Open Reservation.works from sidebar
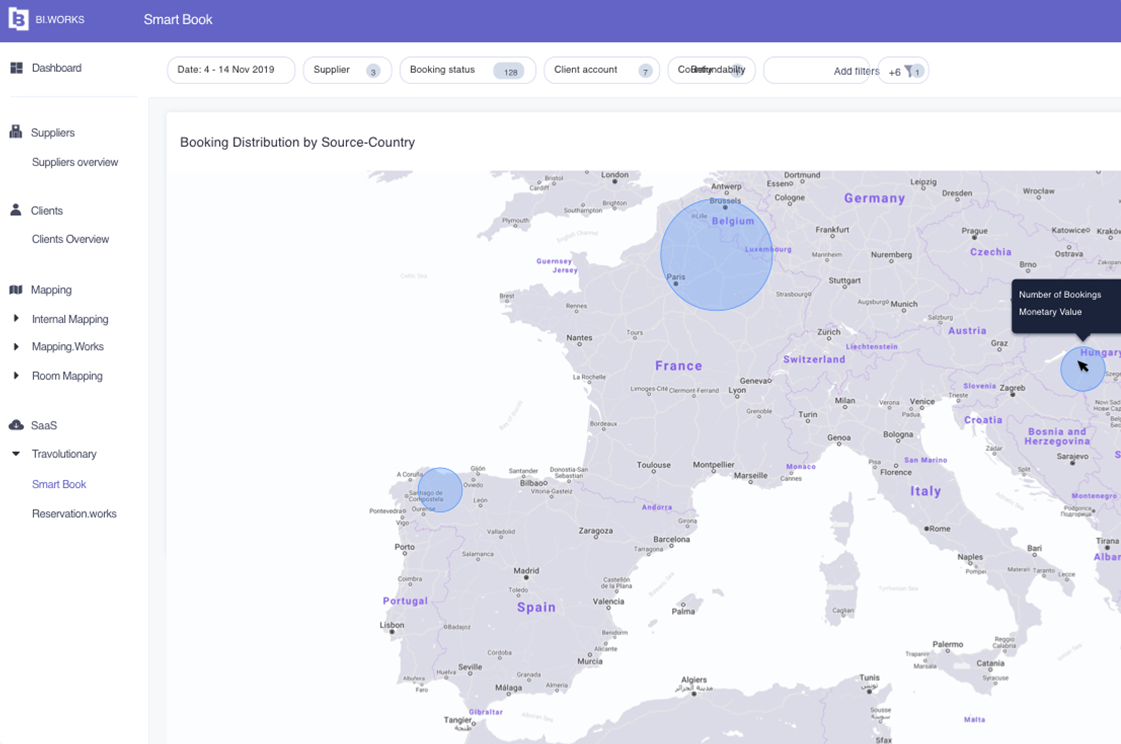This screenshot has height=744, width=1121. (x=74, y=514)
